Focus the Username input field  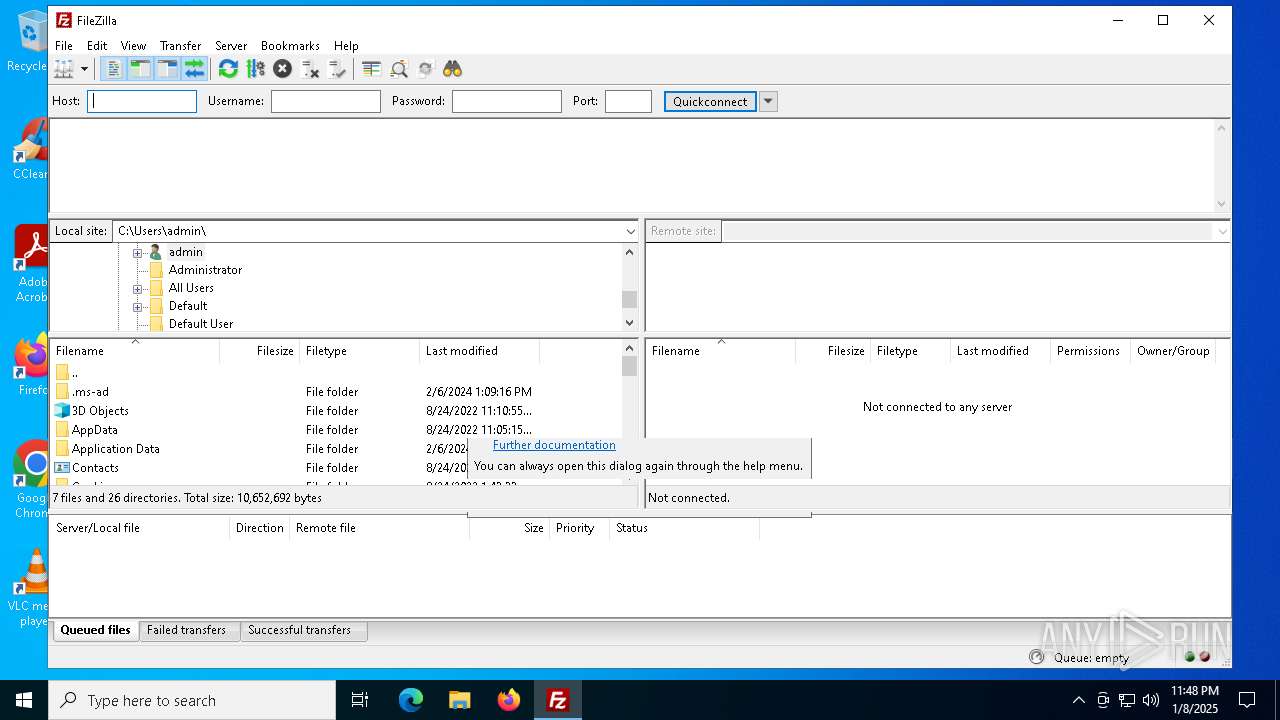[326, 101]
